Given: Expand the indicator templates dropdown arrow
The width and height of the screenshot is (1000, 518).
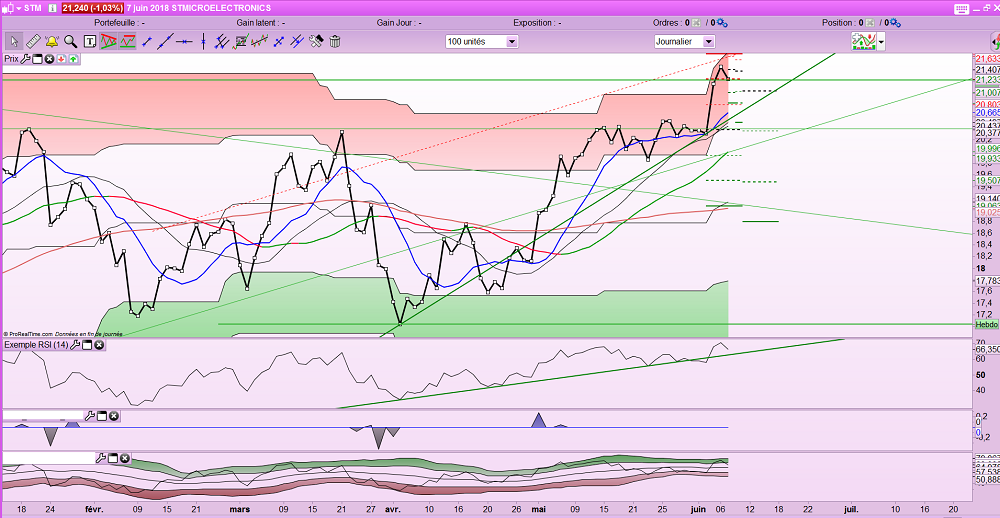Looking at the screenshot, I should pos(881,42).
